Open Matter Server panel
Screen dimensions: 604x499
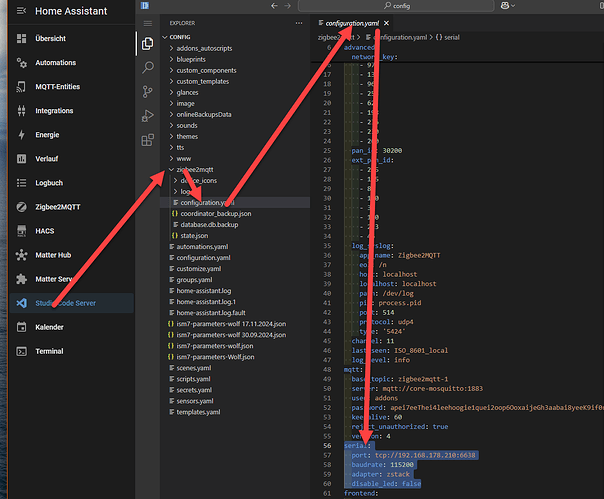71,279
